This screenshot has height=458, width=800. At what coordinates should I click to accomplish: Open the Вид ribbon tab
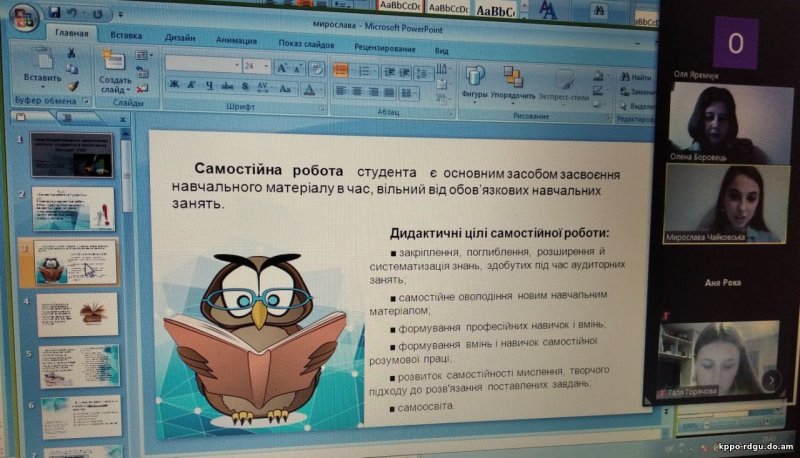pyautogui.click(x=441, y=50)
